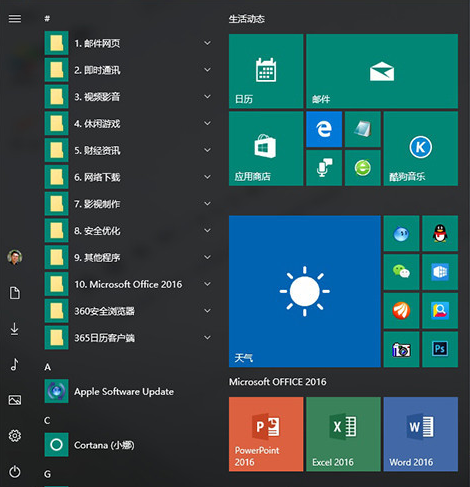470x487 pixels.
Task: Open Documents from the sidebar icon
Action: click(15, 293)
